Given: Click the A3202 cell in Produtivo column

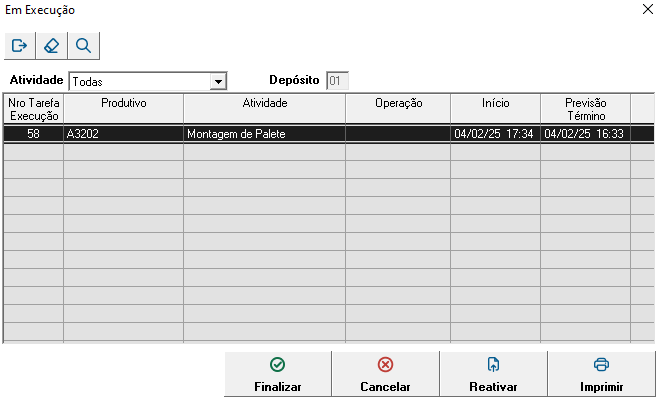Looking at the screenshot, I should coord(123,133).
